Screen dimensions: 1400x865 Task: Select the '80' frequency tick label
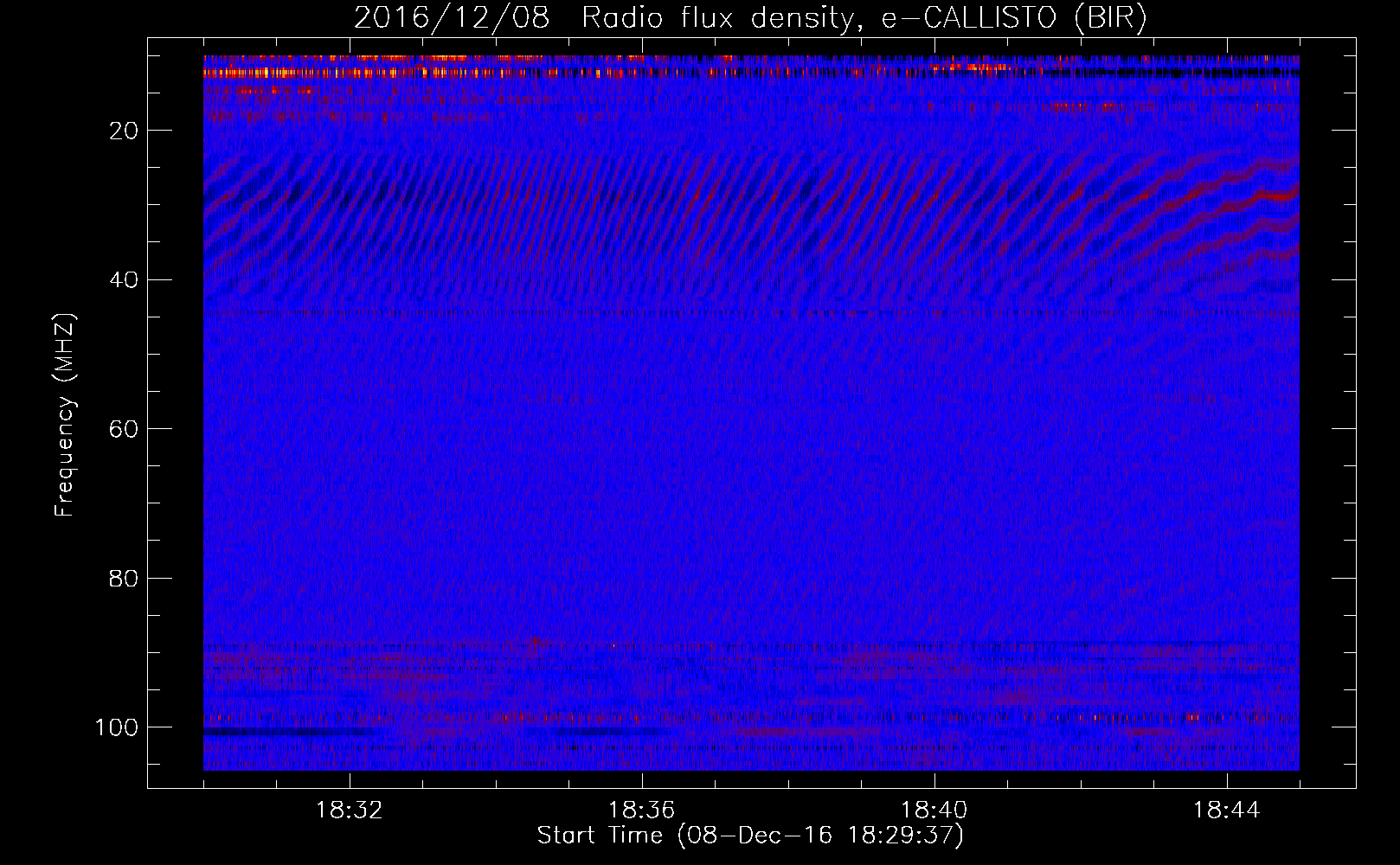point(125,578)
